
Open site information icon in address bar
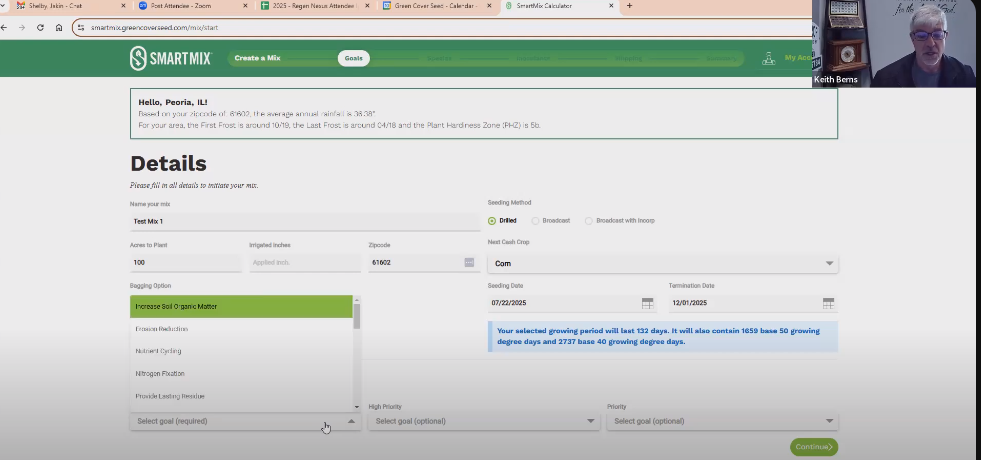click(x=81, y=28)
